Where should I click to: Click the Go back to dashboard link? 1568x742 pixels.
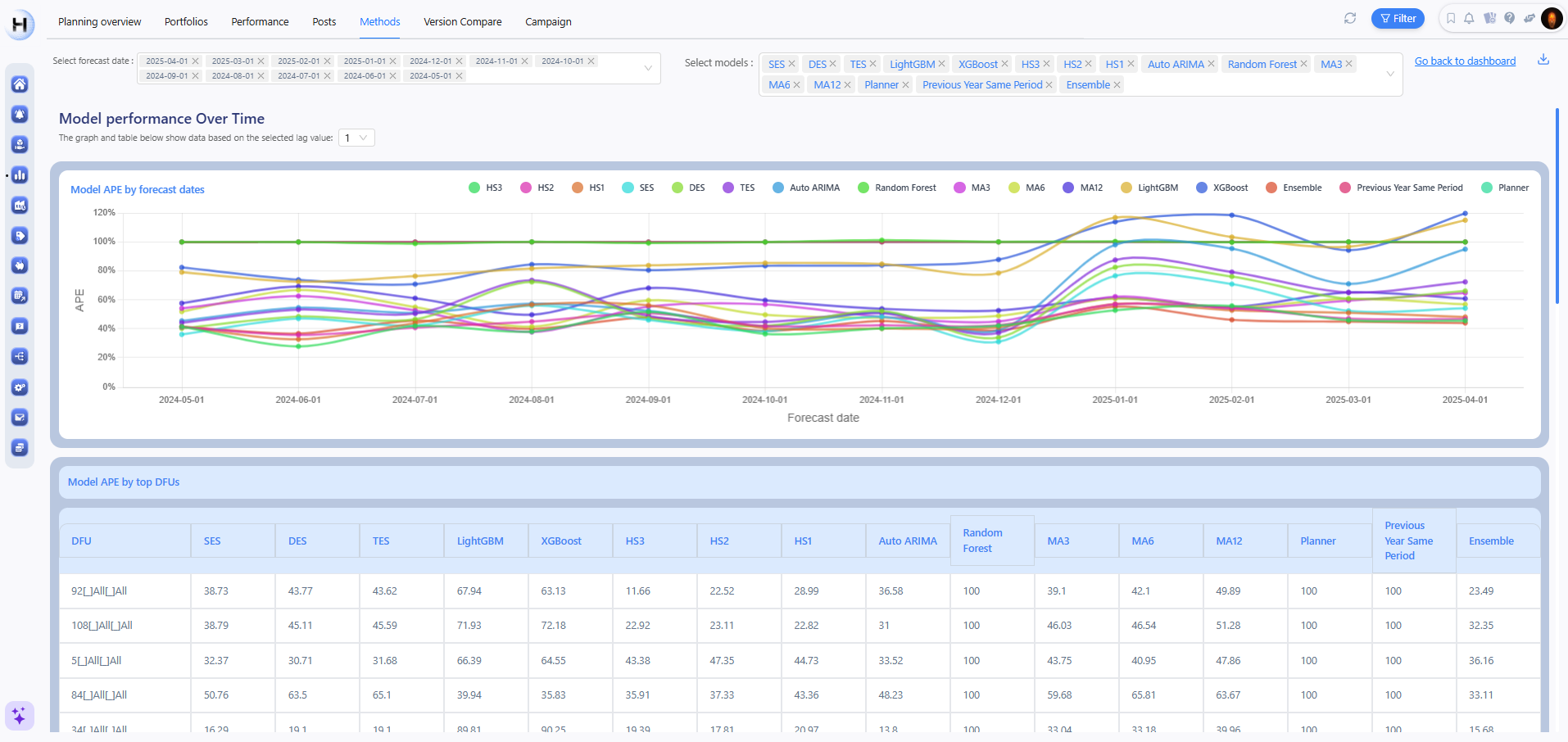(x=1465, y=61)
